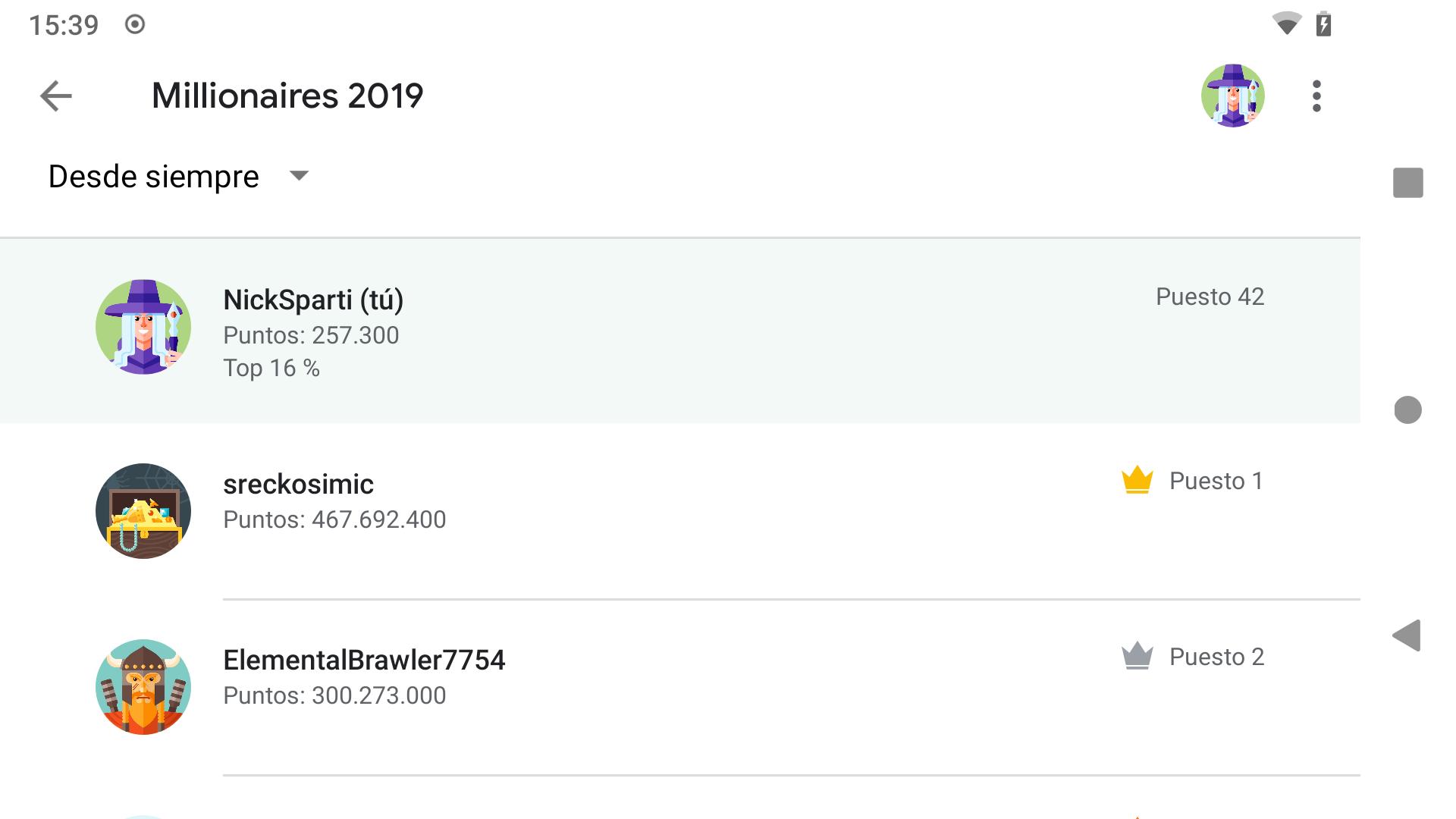This screenshot has height=819, width=1456.
Task: Tap the Android home circle button
Action: tap(1407, 409)
